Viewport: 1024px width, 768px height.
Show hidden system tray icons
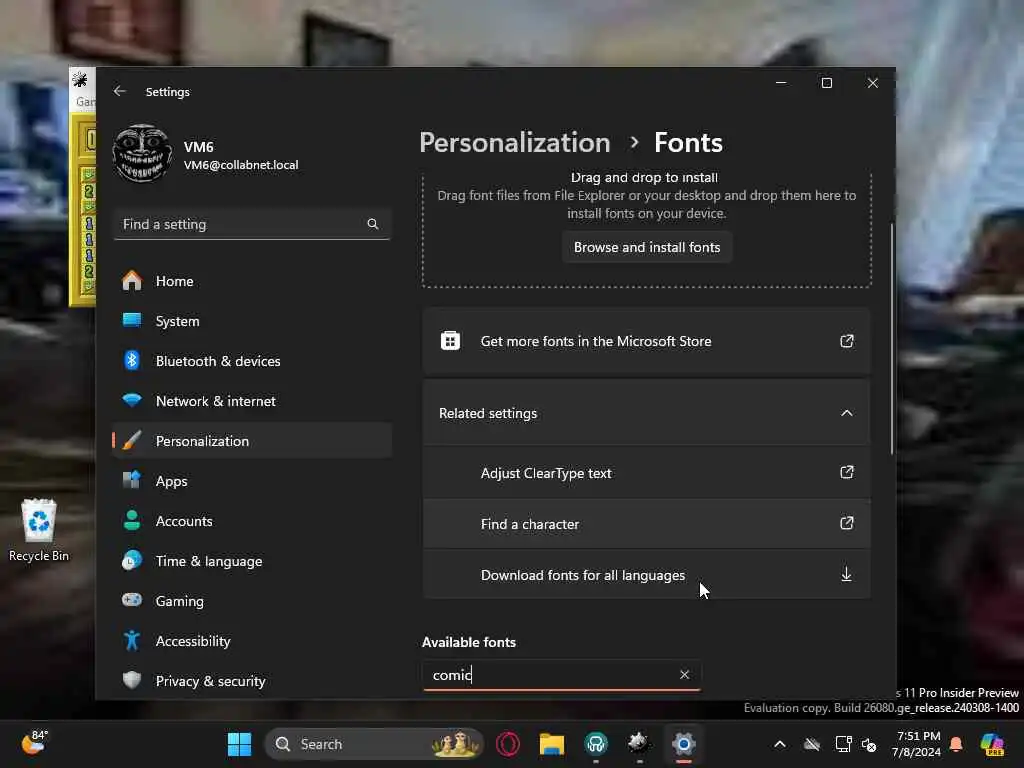click(780, 744)
